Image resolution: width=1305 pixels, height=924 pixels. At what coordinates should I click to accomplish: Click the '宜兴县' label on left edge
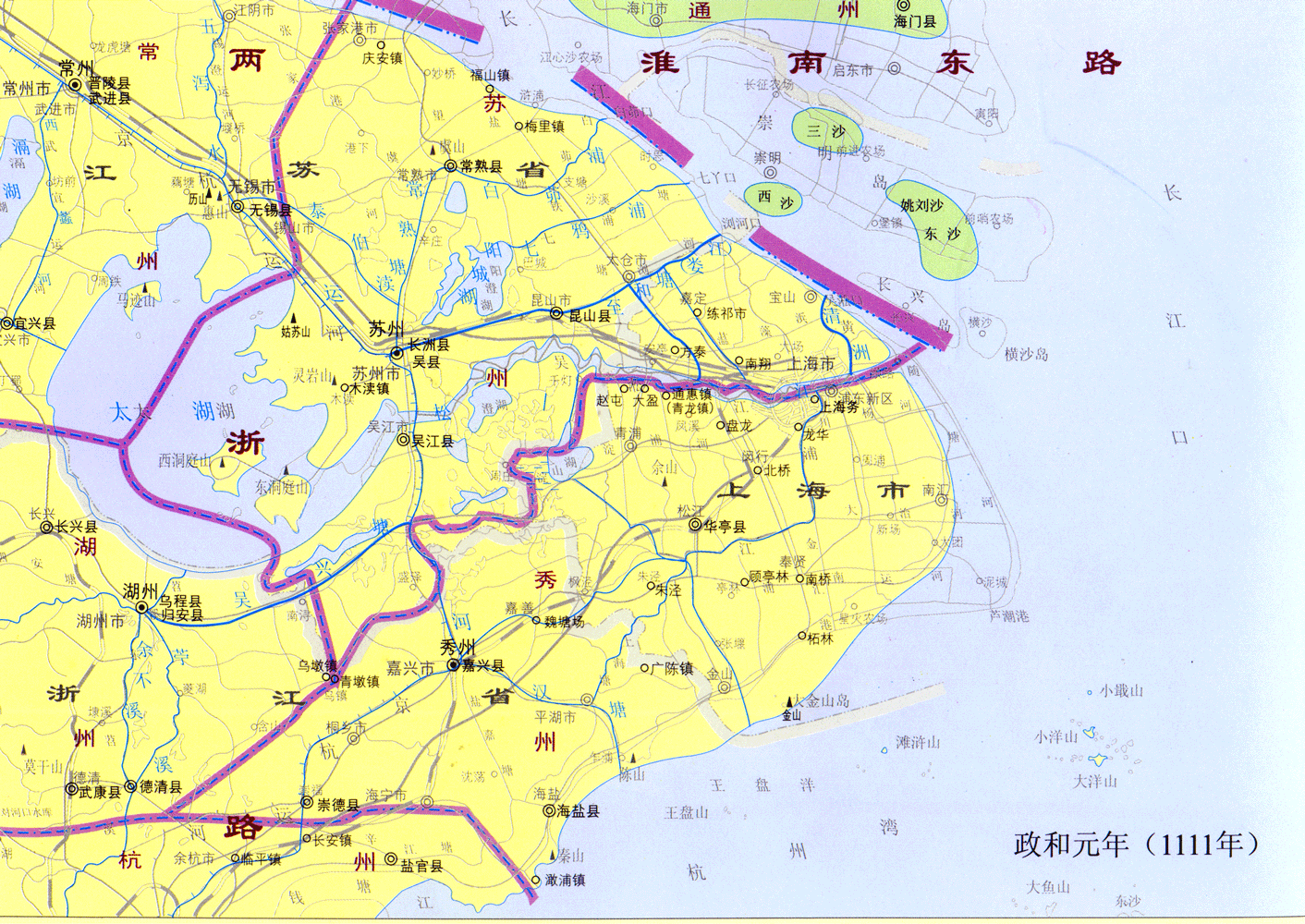(x=34, y=323)
